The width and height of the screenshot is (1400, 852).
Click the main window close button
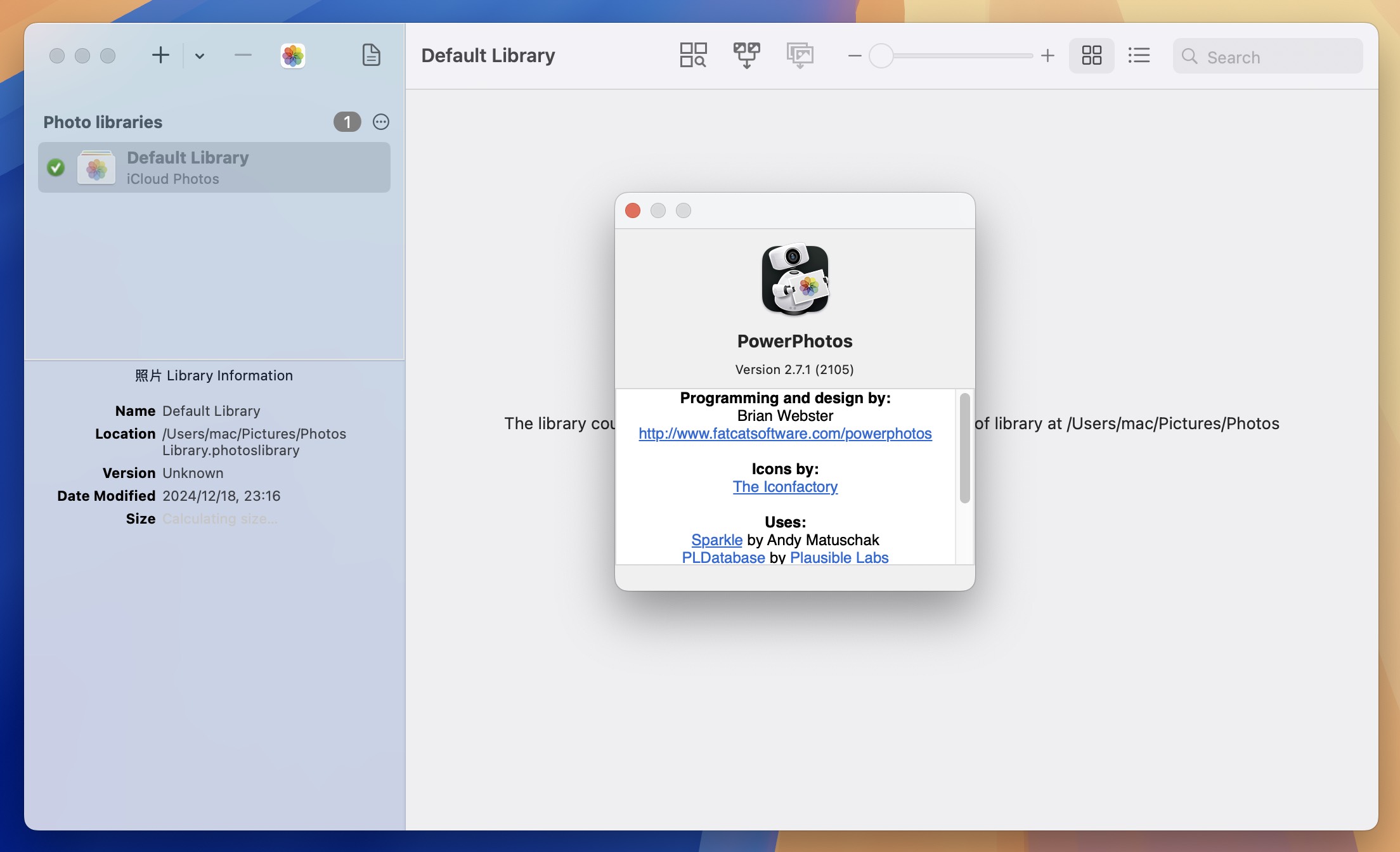57,56
